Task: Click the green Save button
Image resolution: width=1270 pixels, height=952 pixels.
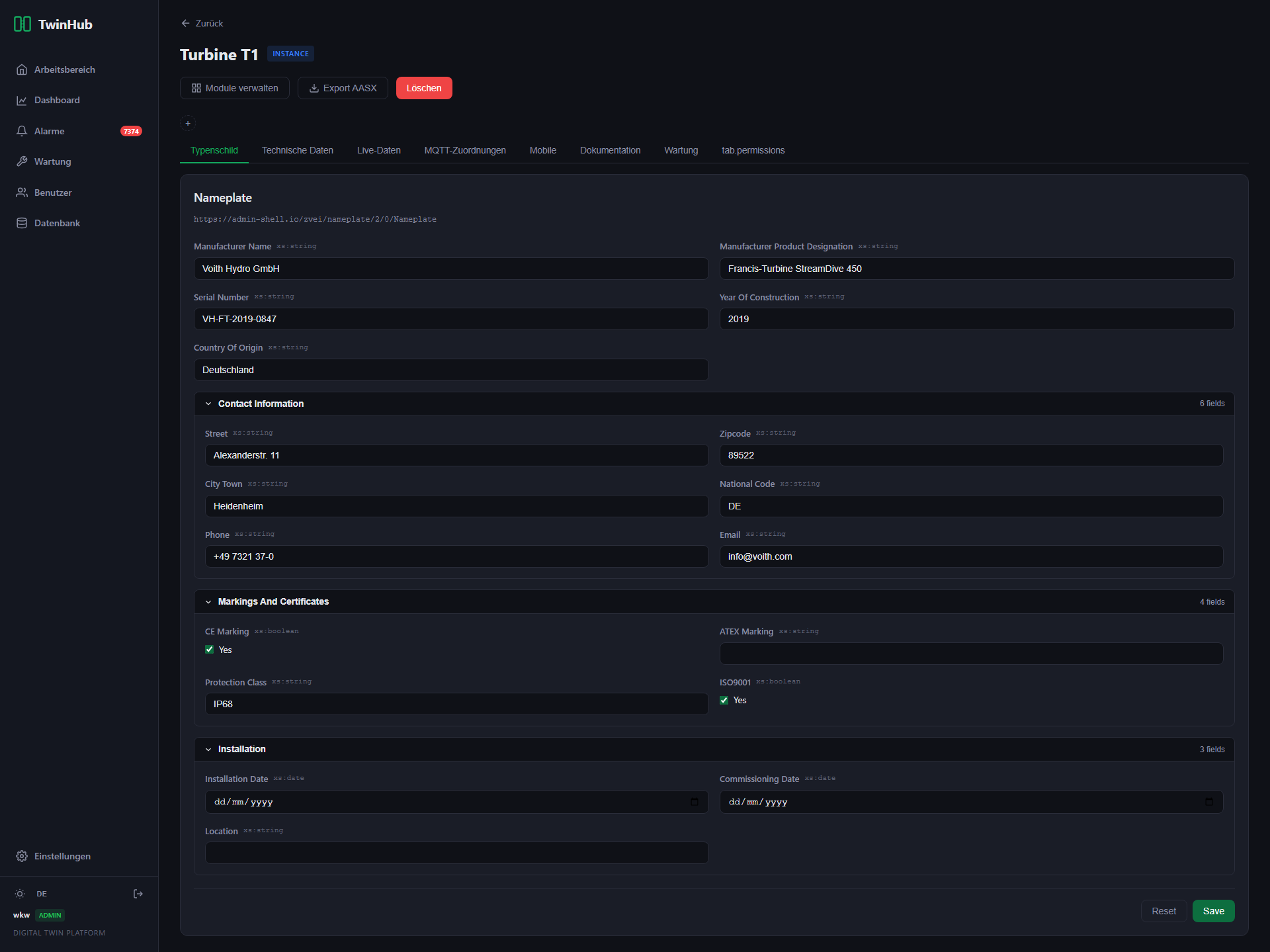Action: pos(1214,911)
